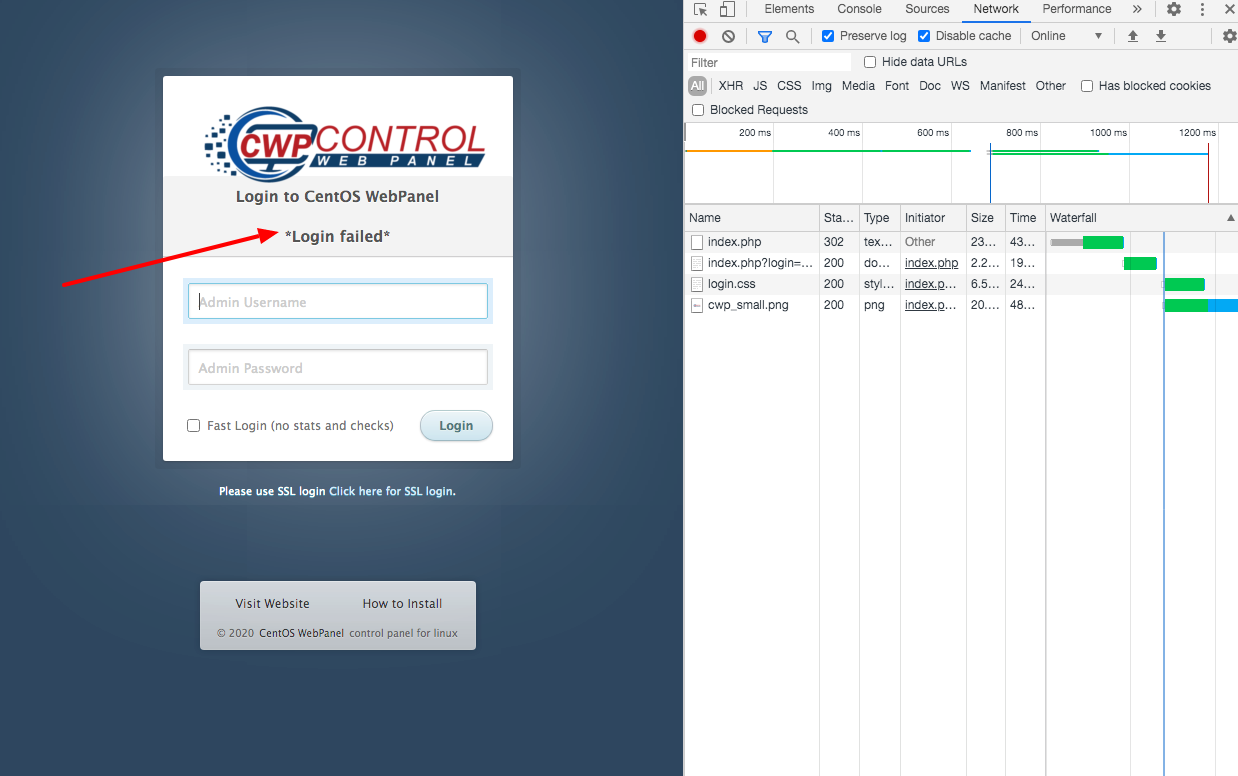Toggle the device toolbar icon
1238x776 pixels.
point(727,9)
